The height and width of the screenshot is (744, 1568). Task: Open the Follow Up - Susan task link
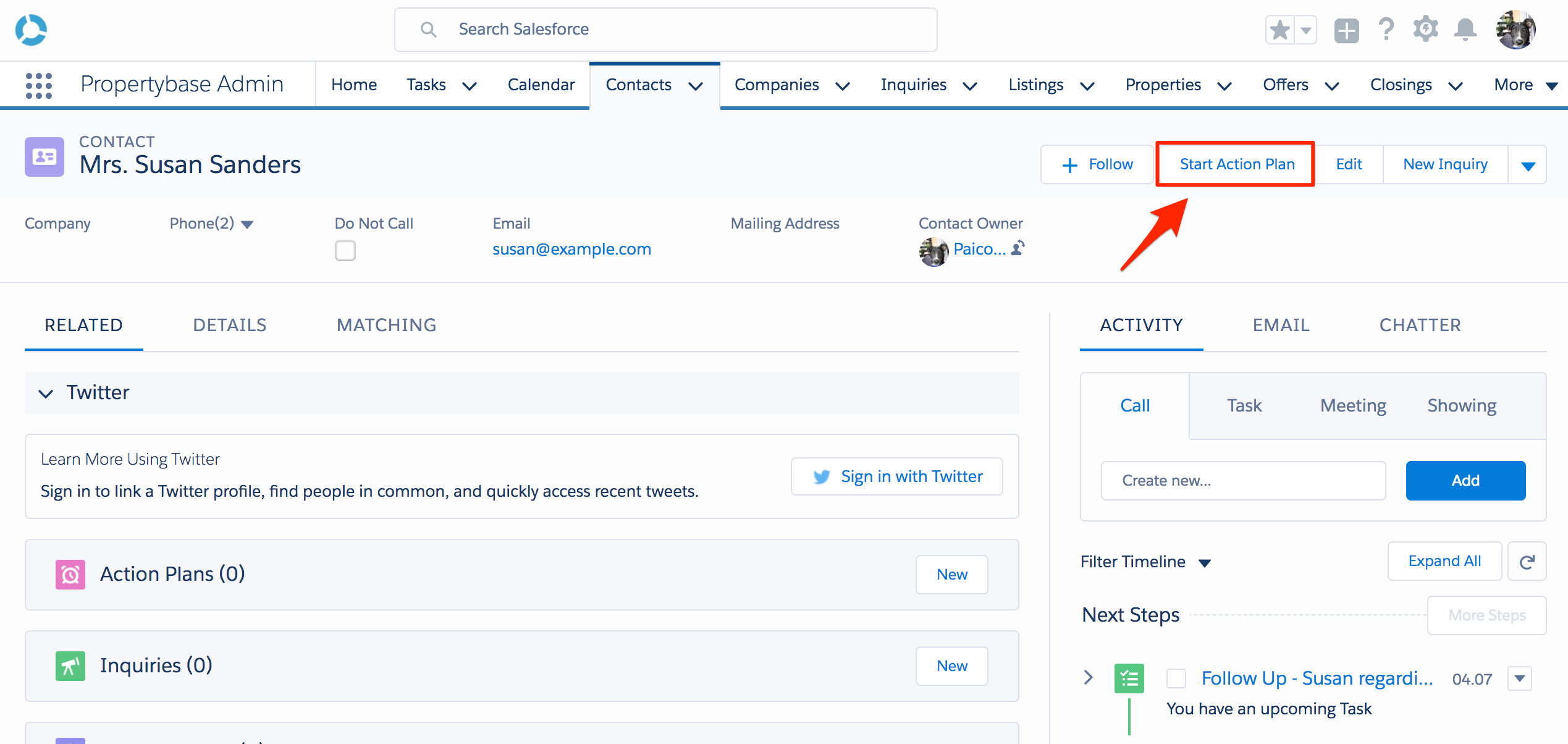point(1317,678)
